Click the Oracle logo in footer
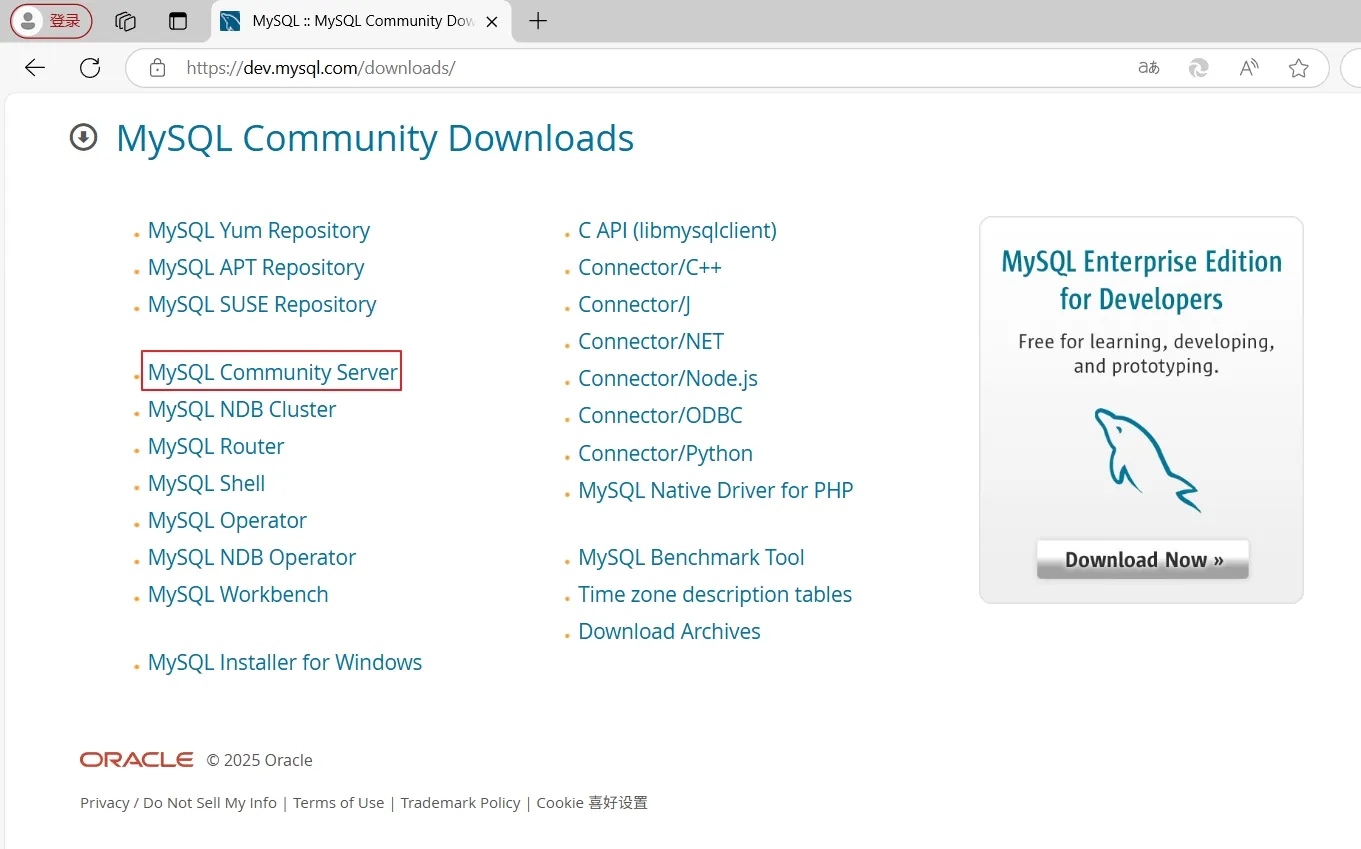1361x849 pixels. (137, 760)
